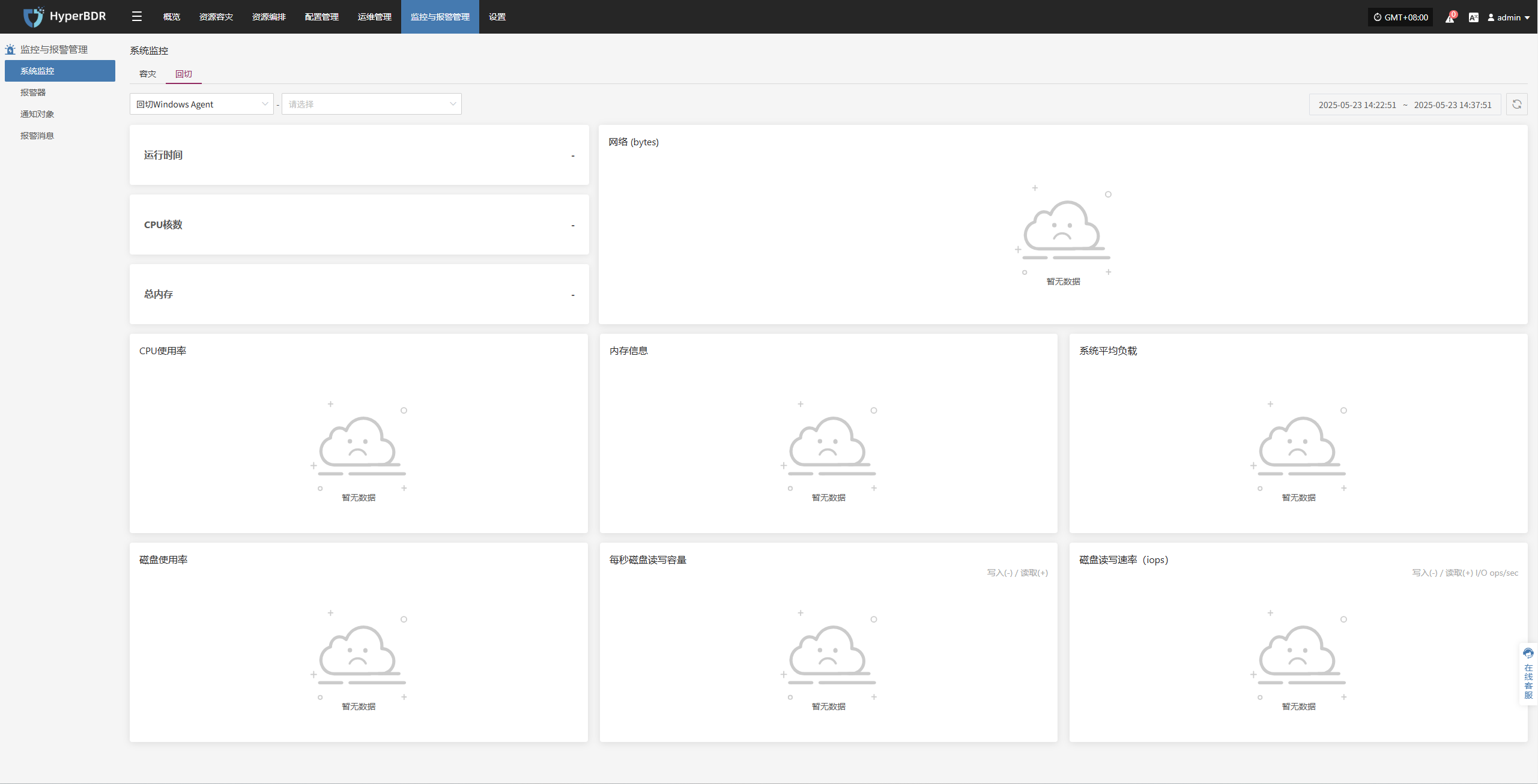Click the 总内存 card label

pos(159,294)
